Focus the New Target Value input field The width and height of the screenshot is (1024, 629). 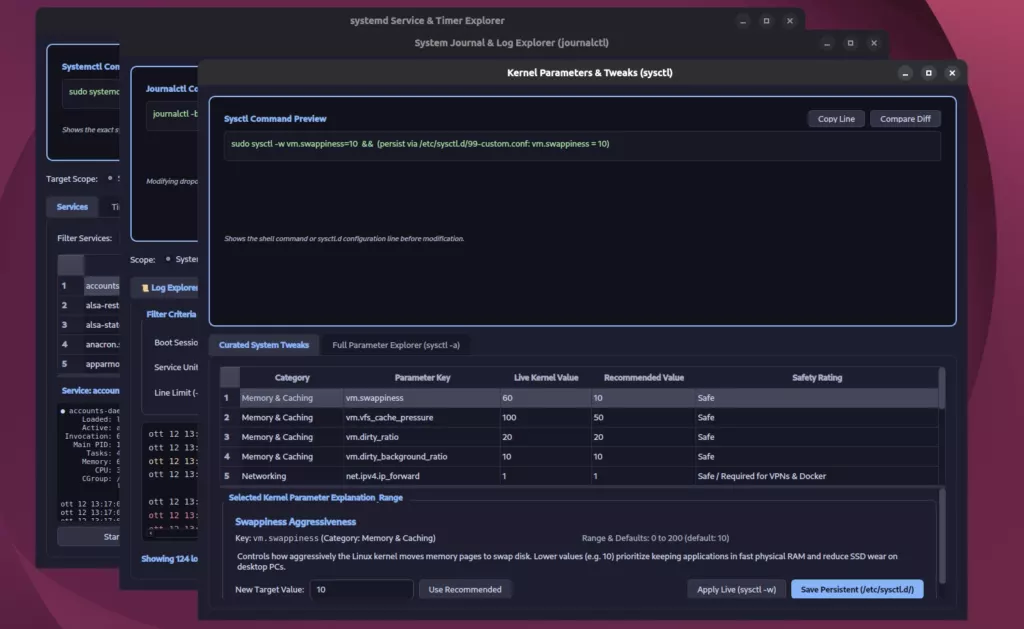click(361, 589)
